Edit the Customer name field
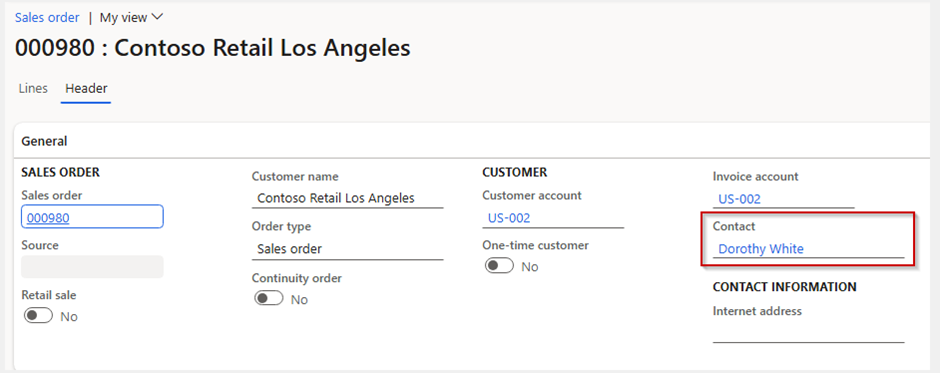 [348, 198]
